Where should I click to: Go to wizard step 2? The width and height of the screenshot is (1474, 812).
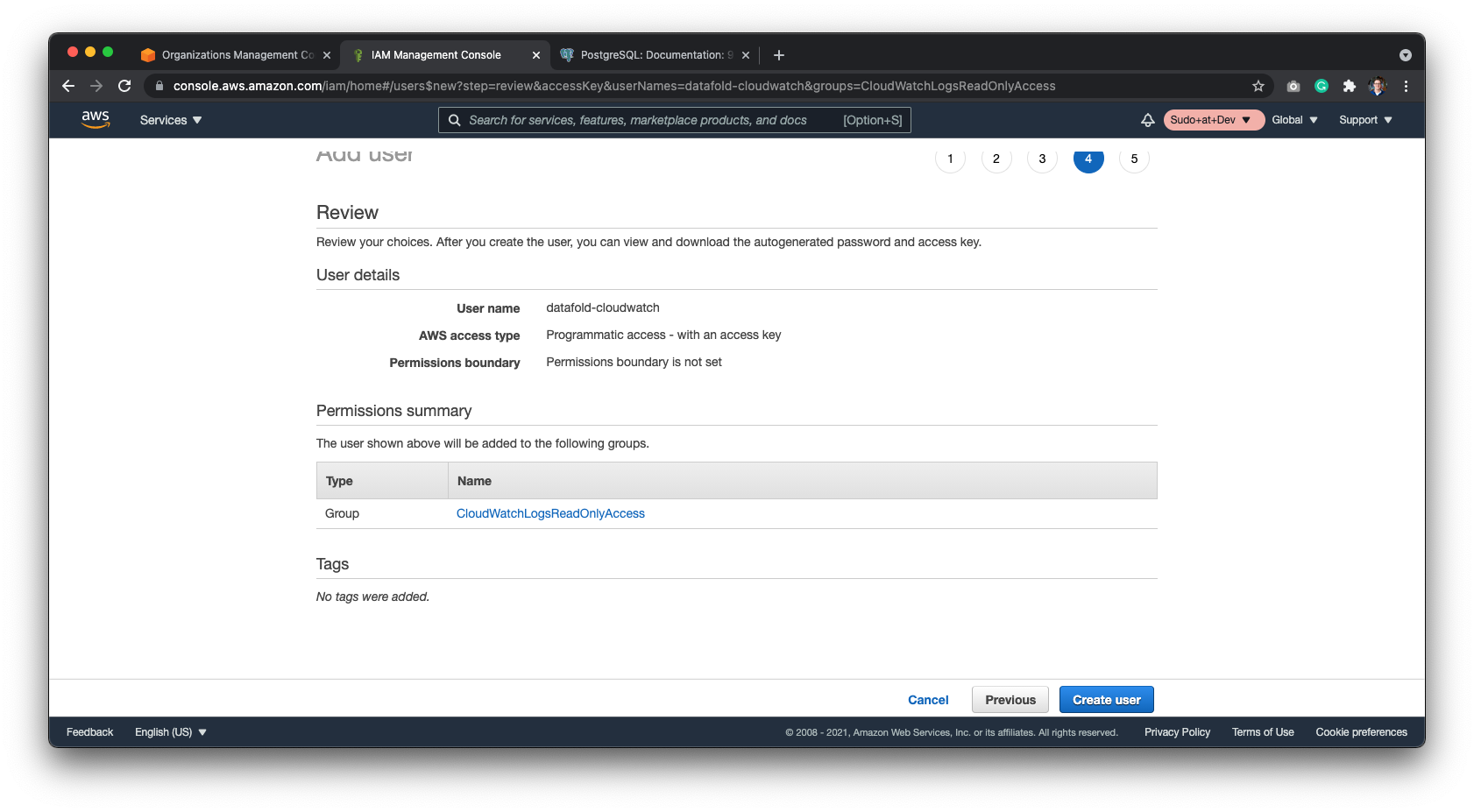pos(996,159)
